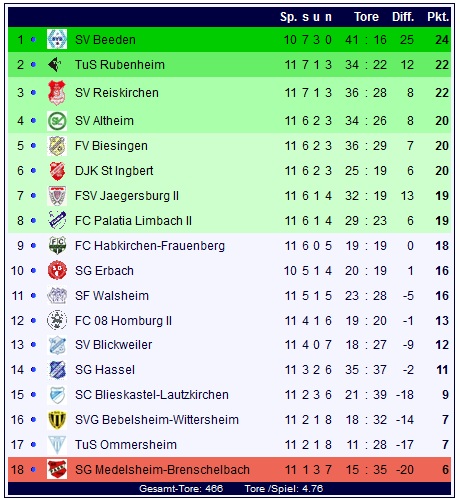Screen dimensions: 460x499
Task: Click the SVG Bebelsheim-Wittersheim yellow-black crest
Action: click(x=57, y=420)
